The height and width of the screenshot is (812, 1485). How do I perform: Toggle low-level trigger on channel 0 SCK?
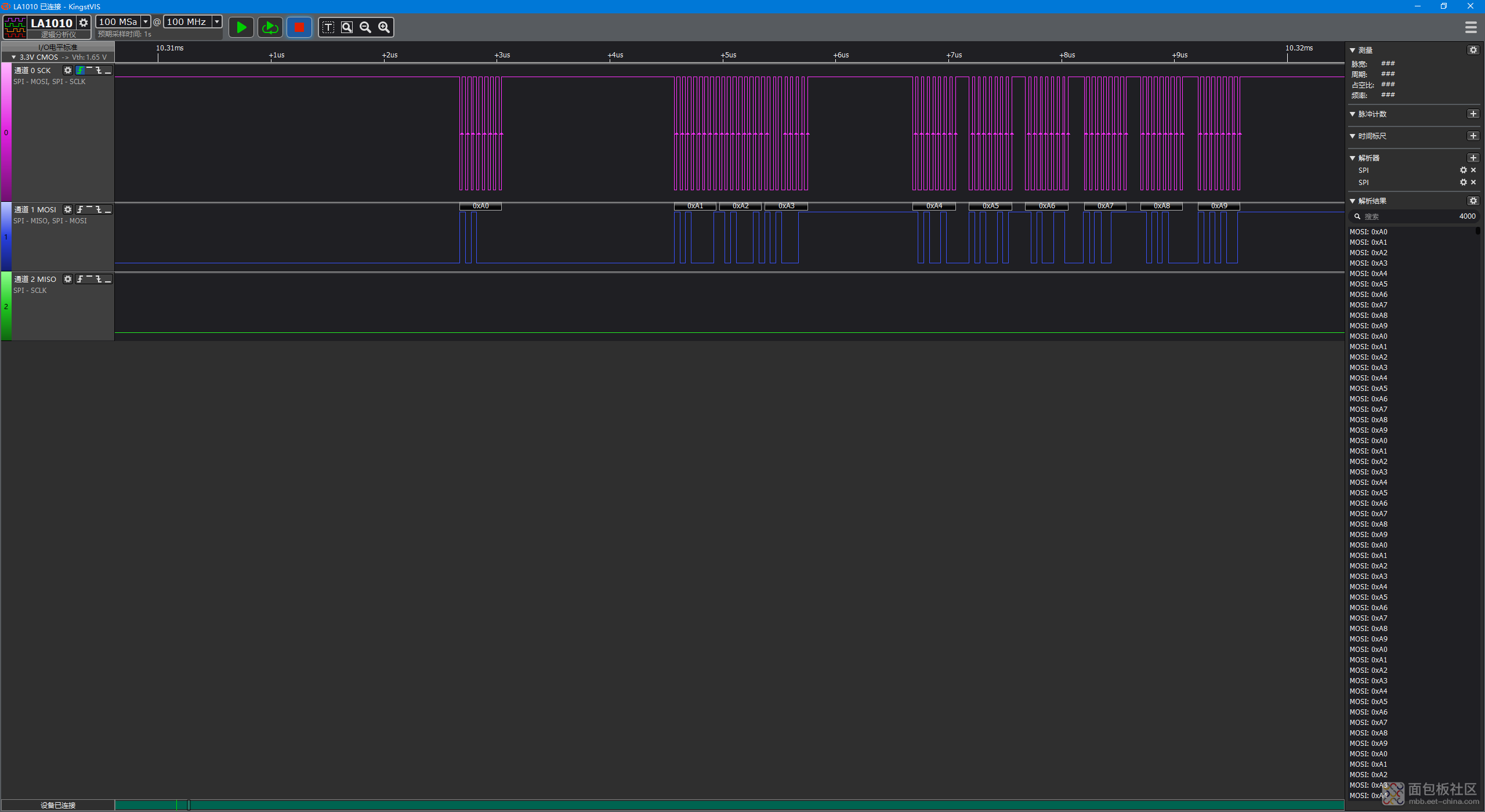click(x=108, y=70)
